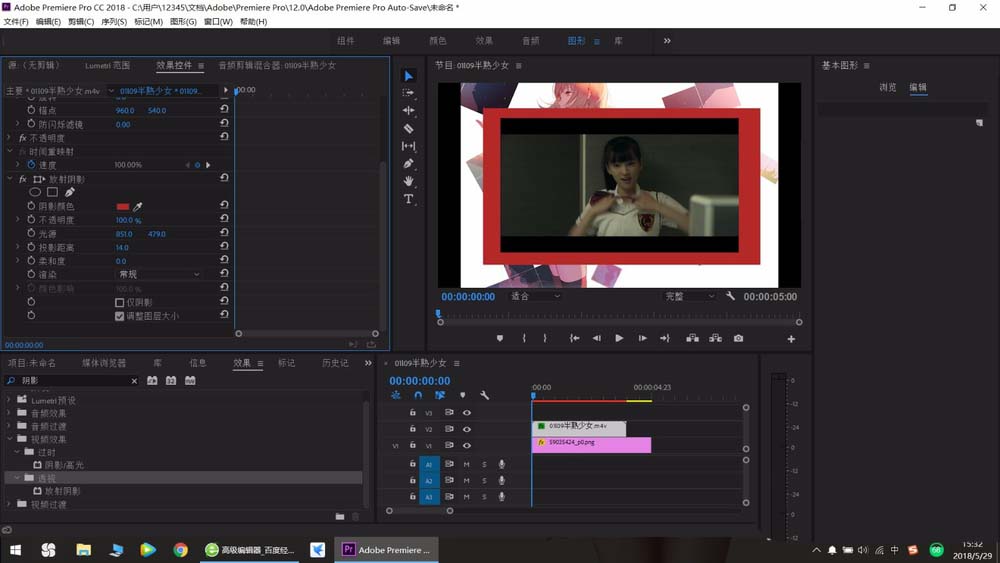
Task: Select the Selection (arrow) tool
Action: [x=409, y=76]
